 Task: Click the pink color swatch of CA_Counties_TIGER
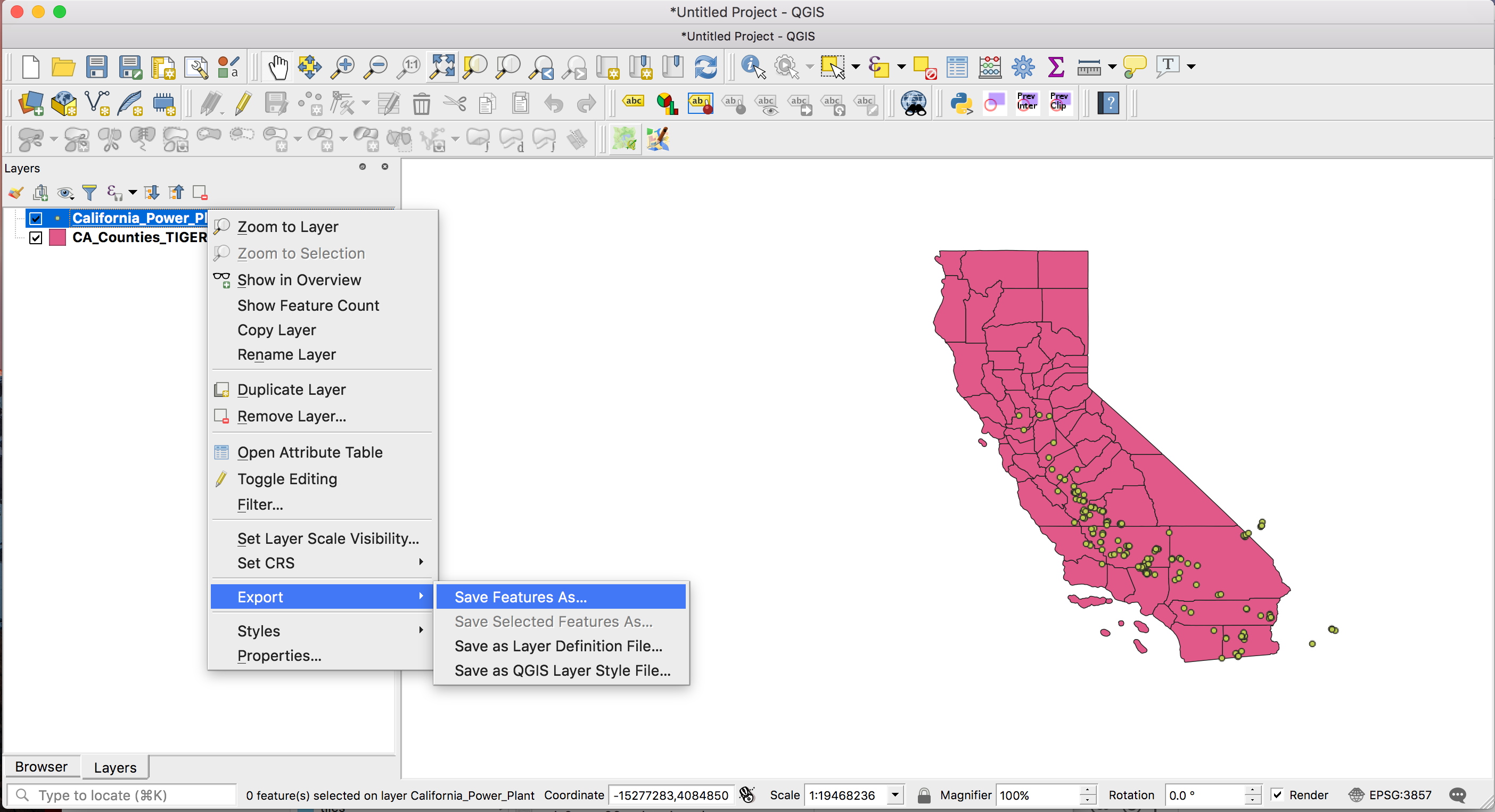[x=57, y=237]
